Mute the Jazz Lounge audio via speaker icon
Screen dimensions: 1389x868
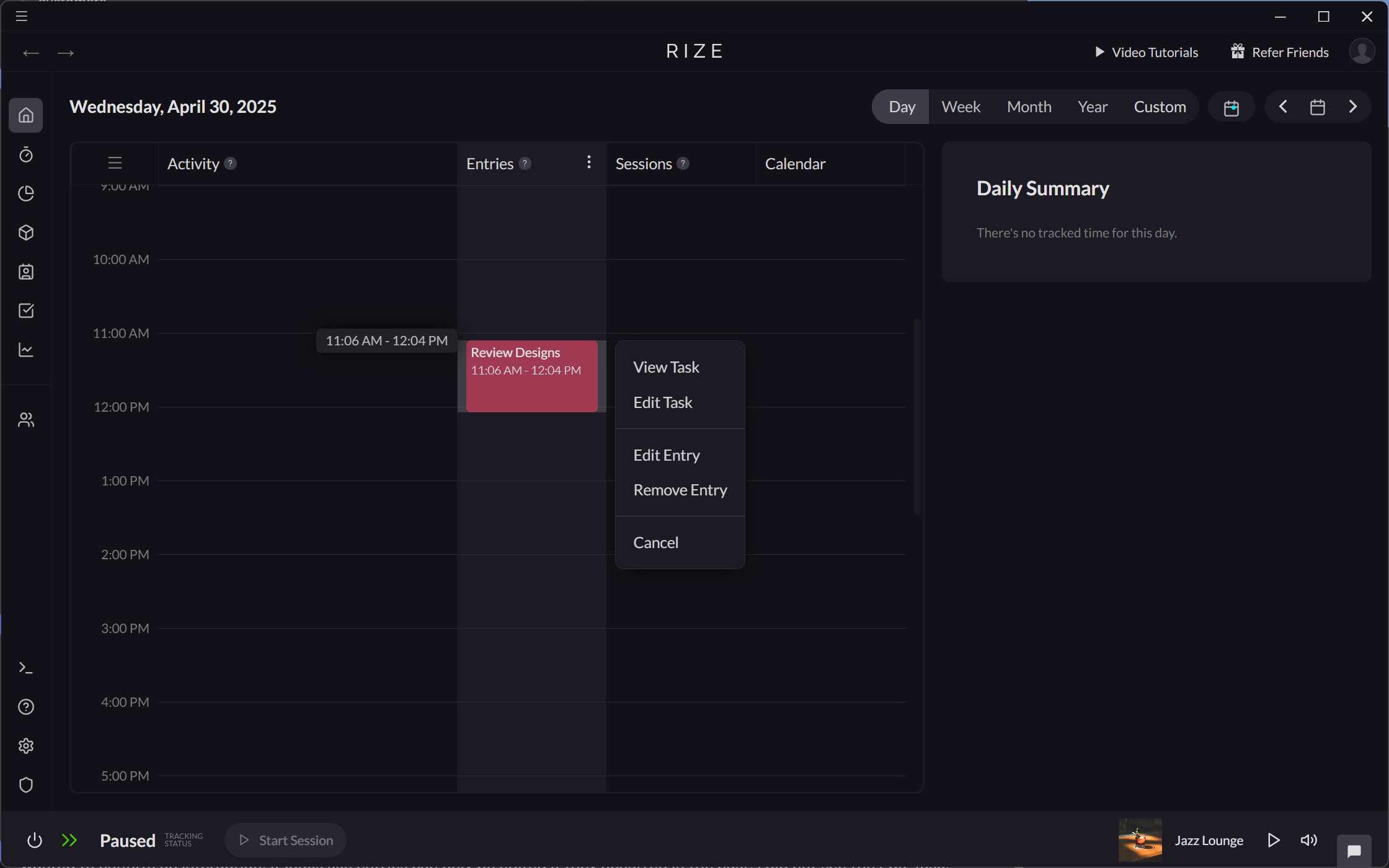click(x=1308, y=840)
